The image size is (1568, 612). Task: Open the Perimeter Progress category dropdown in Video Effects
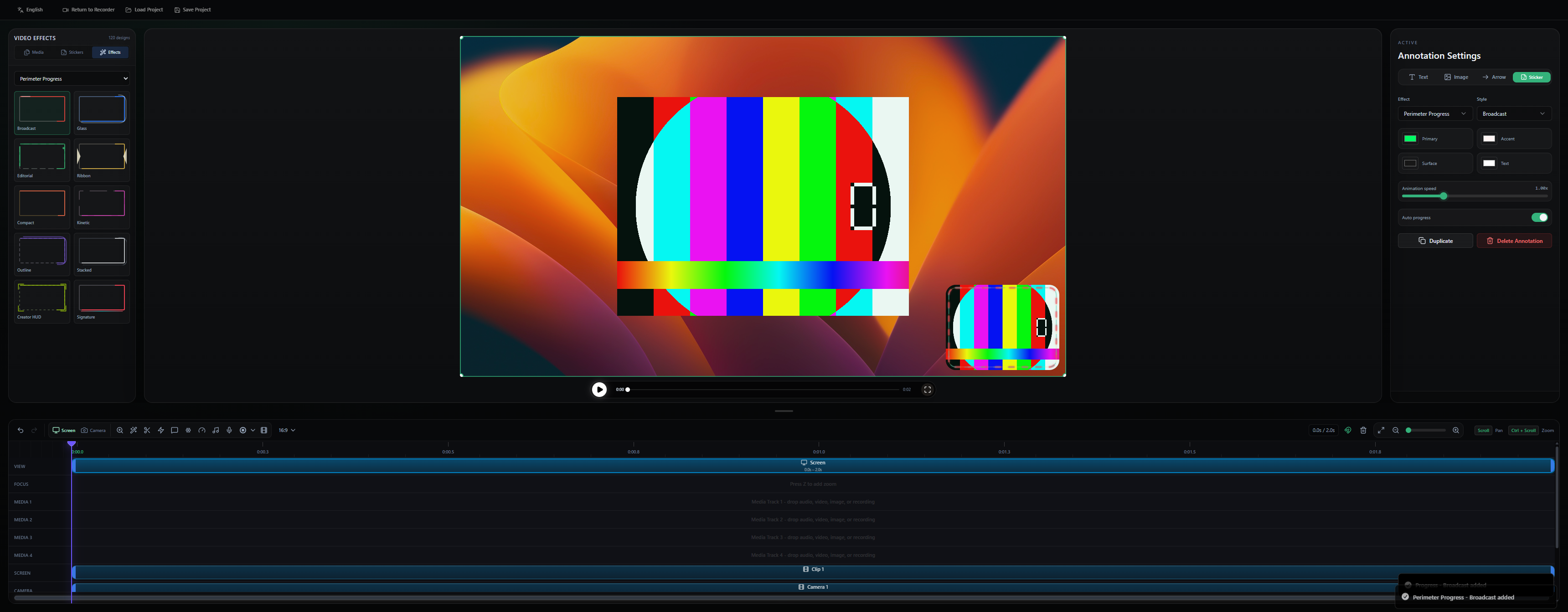pos(72,78)
